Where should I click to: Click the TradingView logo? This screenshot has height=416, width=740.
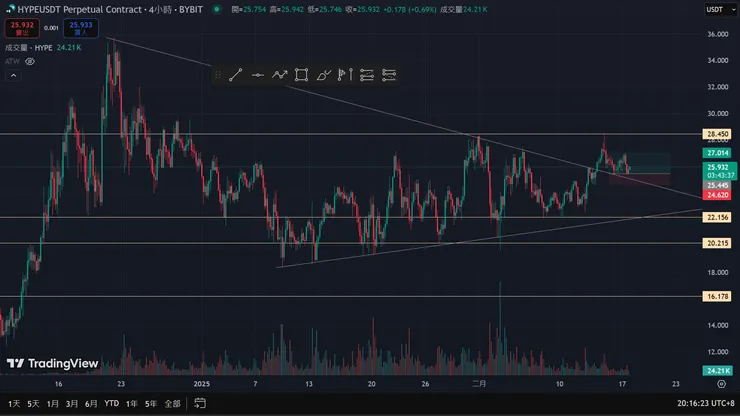(x=52, y=363)
